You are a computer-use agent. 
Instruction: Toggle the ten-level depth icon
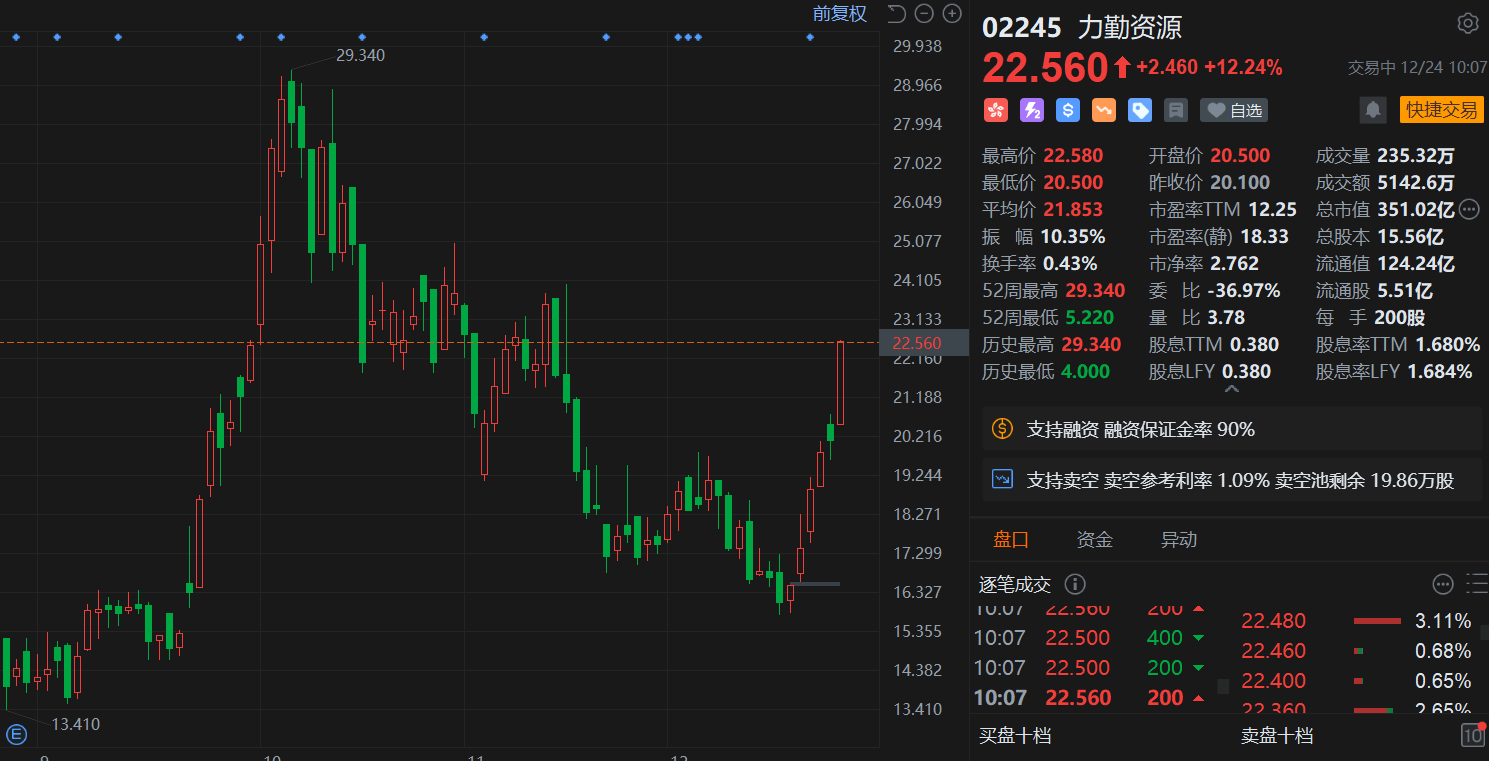[1473, 736]
